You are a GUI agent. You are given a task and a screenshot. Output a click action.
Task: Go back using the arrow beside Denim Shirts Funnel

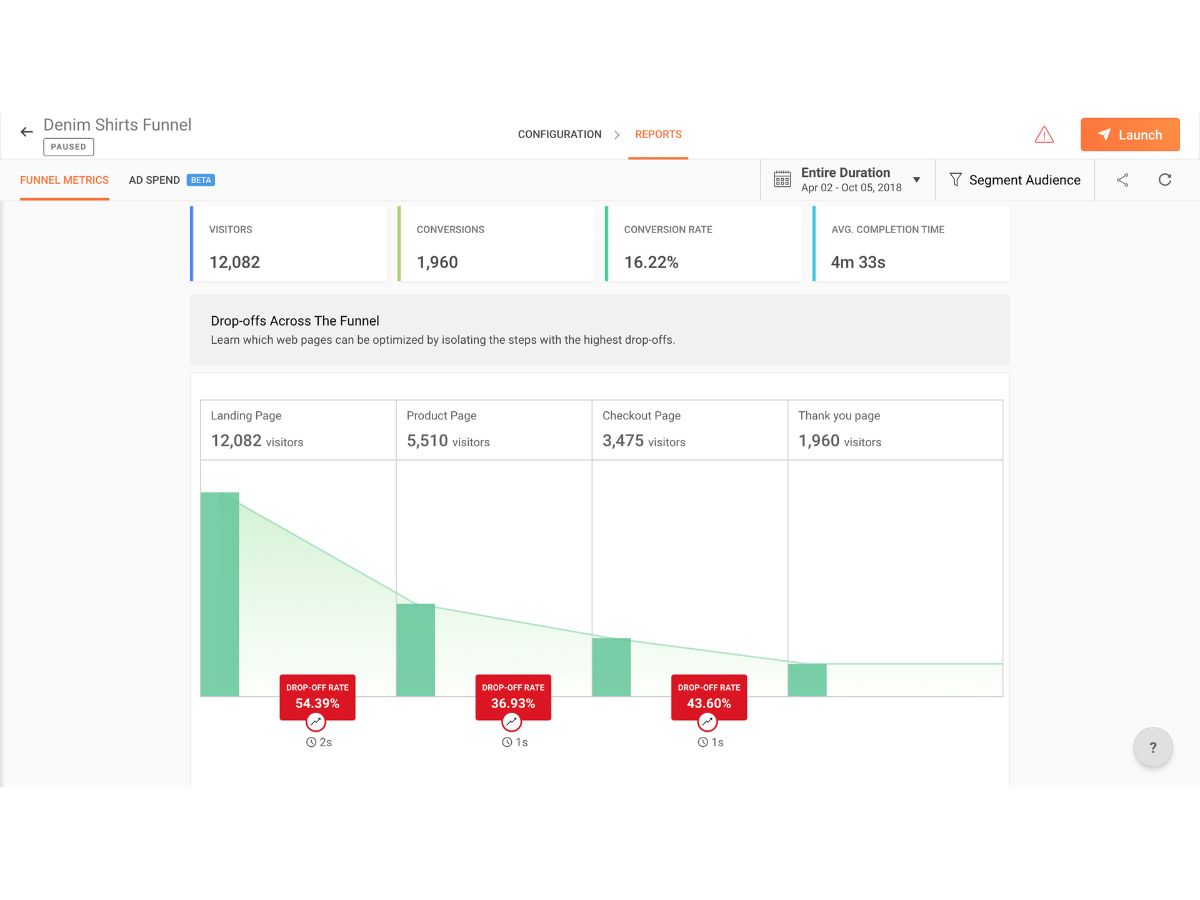(27, 132)
